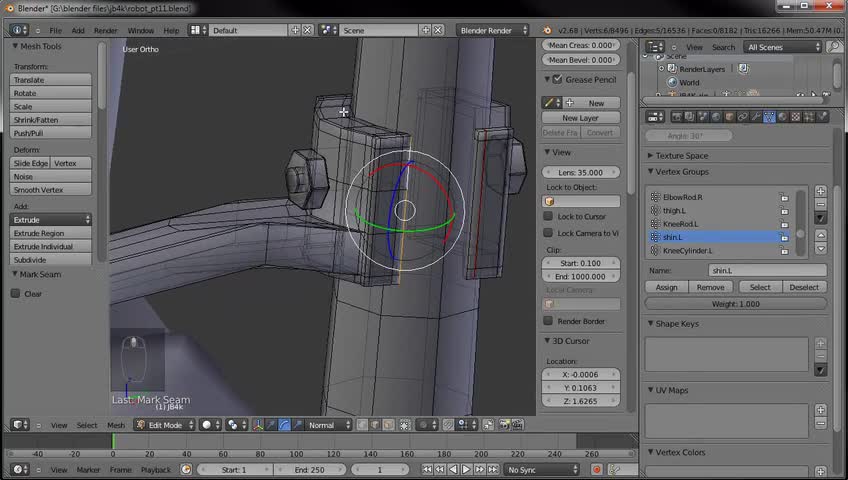Click the record auto-keyframe button
848x480 pixels.
pyautogui.click(x=597, y=469)
